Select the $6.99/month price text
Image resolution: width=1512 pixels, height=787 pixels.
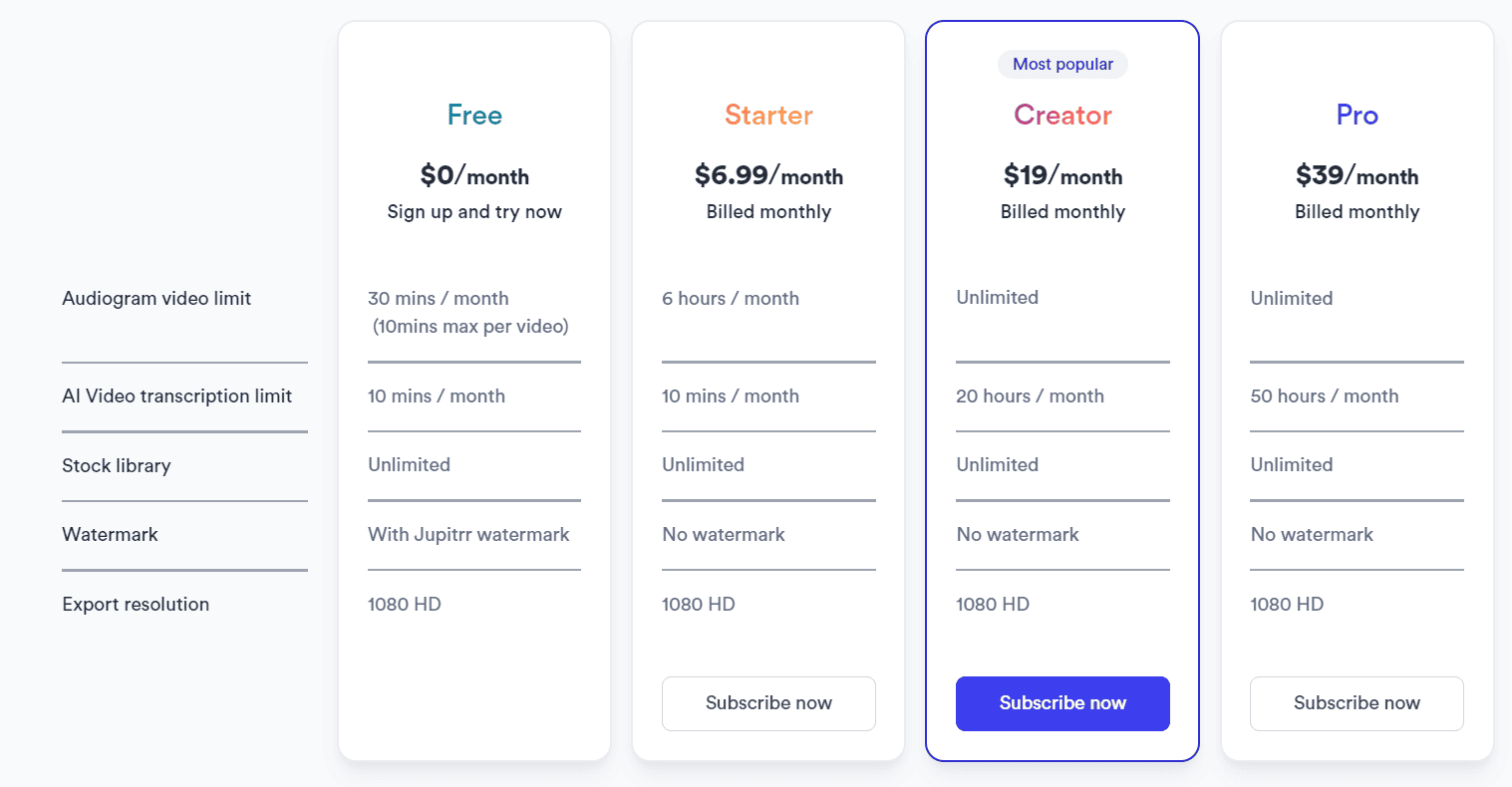(x=767, y=176)
